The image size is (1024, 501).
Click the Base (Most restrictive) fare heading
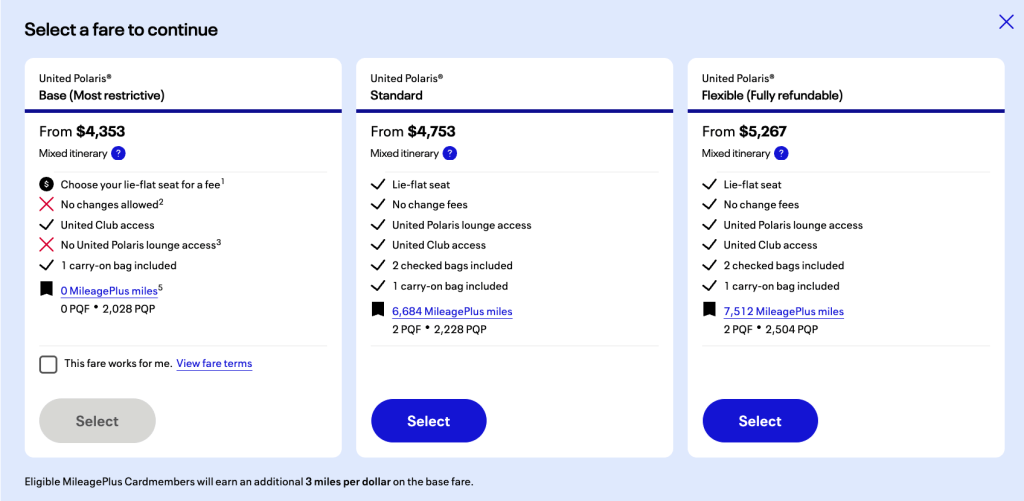(x=102, y=95)
